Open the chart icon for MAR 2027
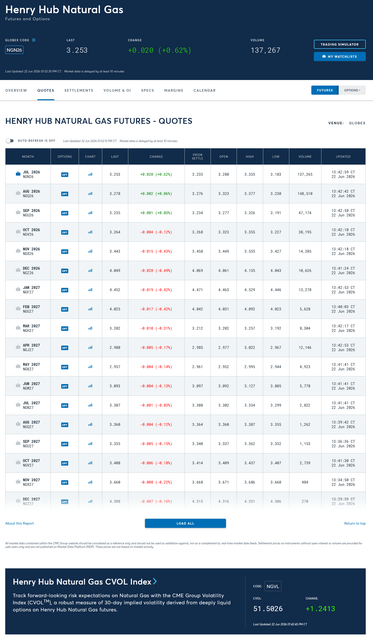 point(90,328)
